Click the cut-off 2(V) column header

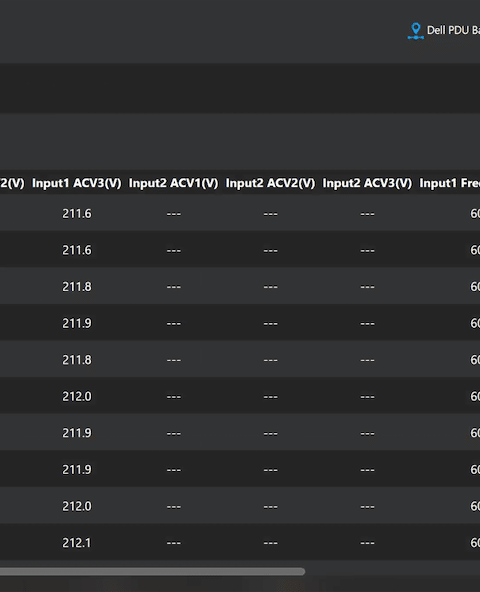[12, 183]
